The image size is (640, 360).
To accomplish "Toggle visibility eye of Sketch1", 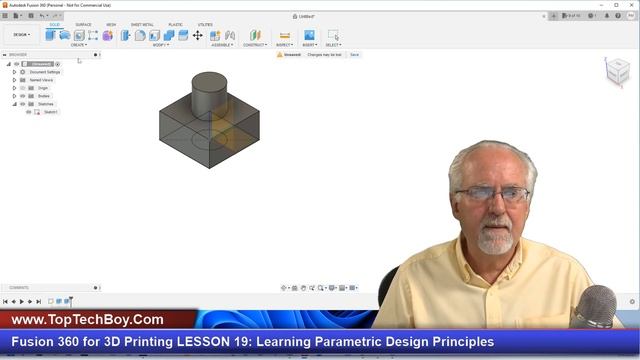I will (29, 112).
